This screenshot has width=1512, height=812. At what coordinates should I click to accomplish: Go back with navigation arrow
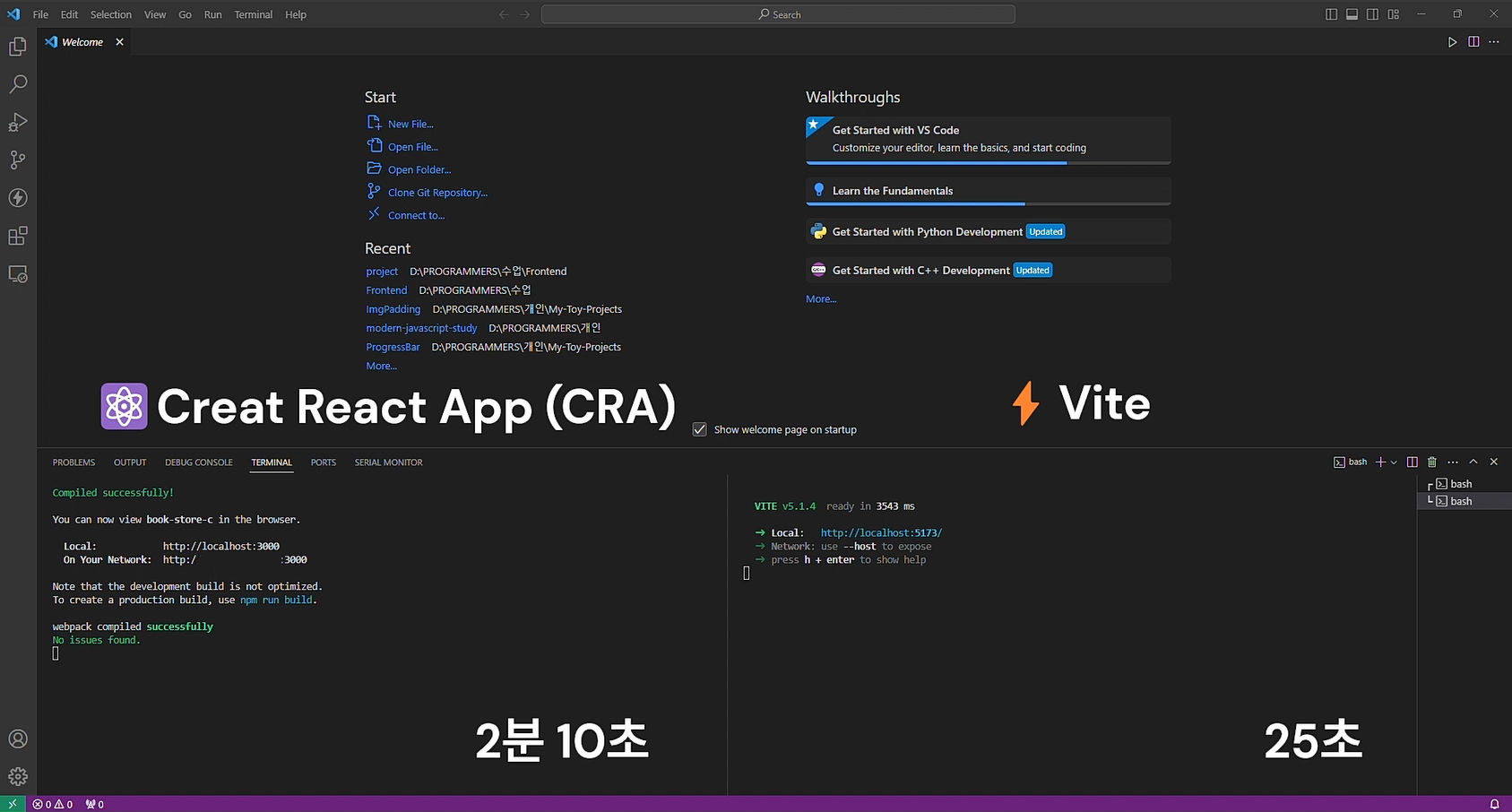tap(504, 14)
